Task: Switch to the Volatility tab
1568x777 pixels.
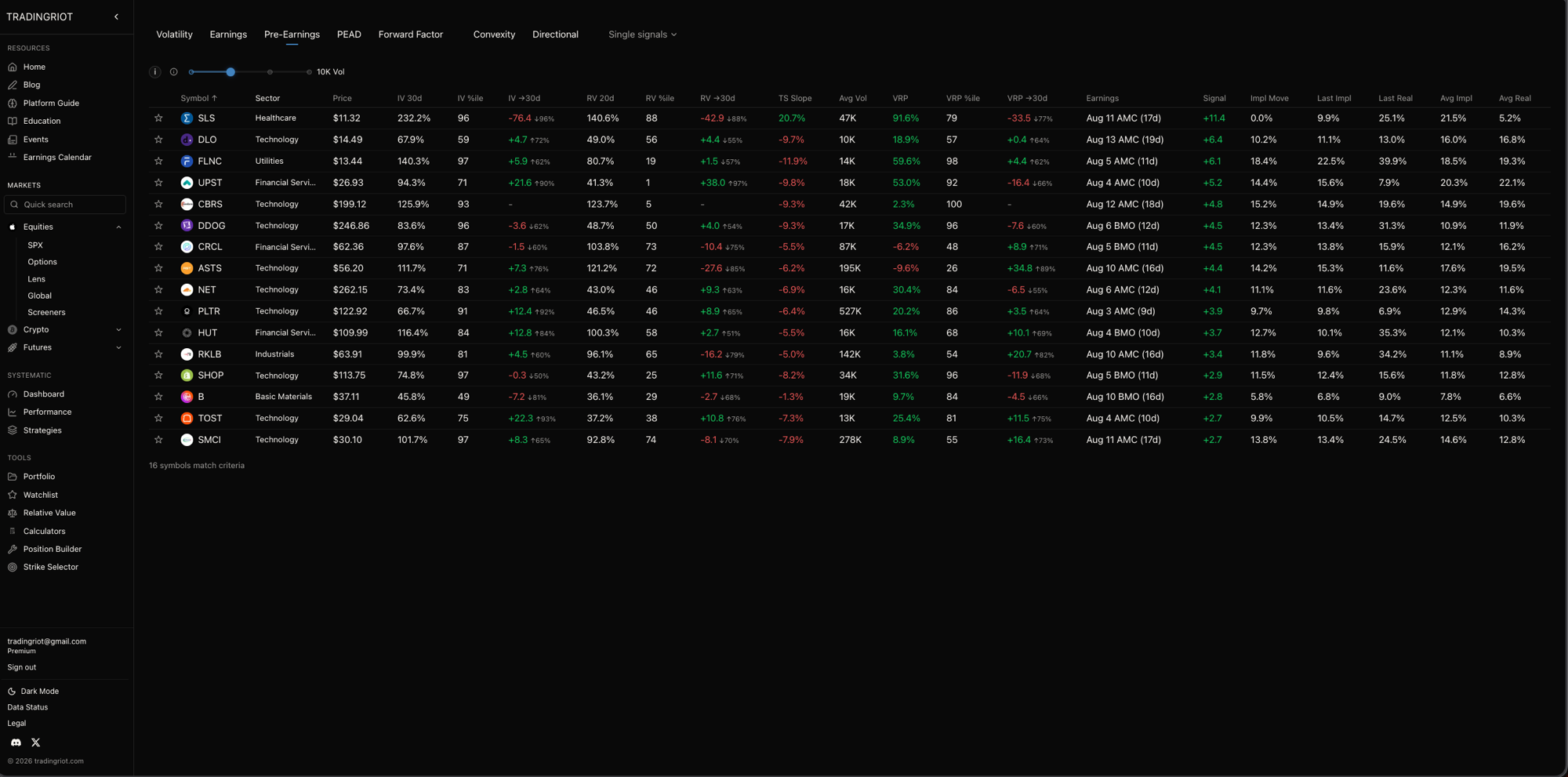Action: (x=174, y=34)
